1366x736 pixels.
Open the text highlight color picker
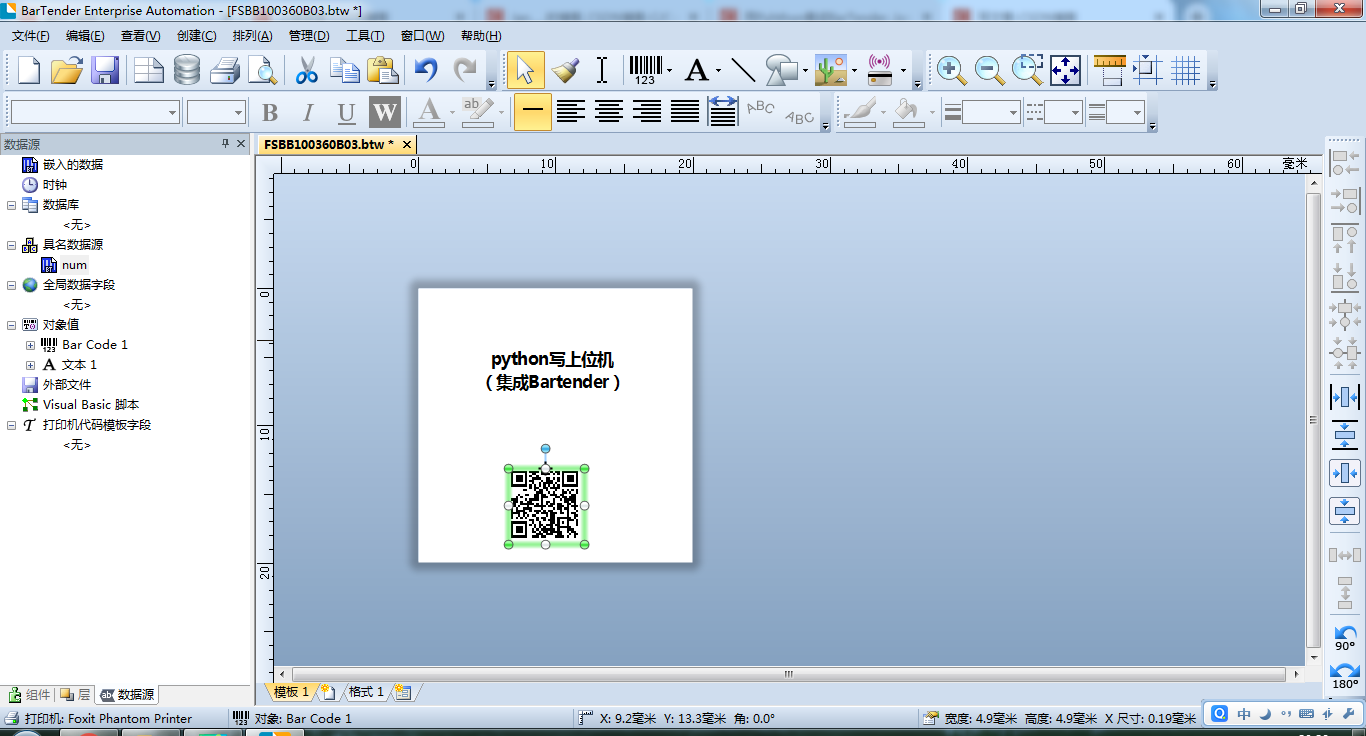point(477,112)
